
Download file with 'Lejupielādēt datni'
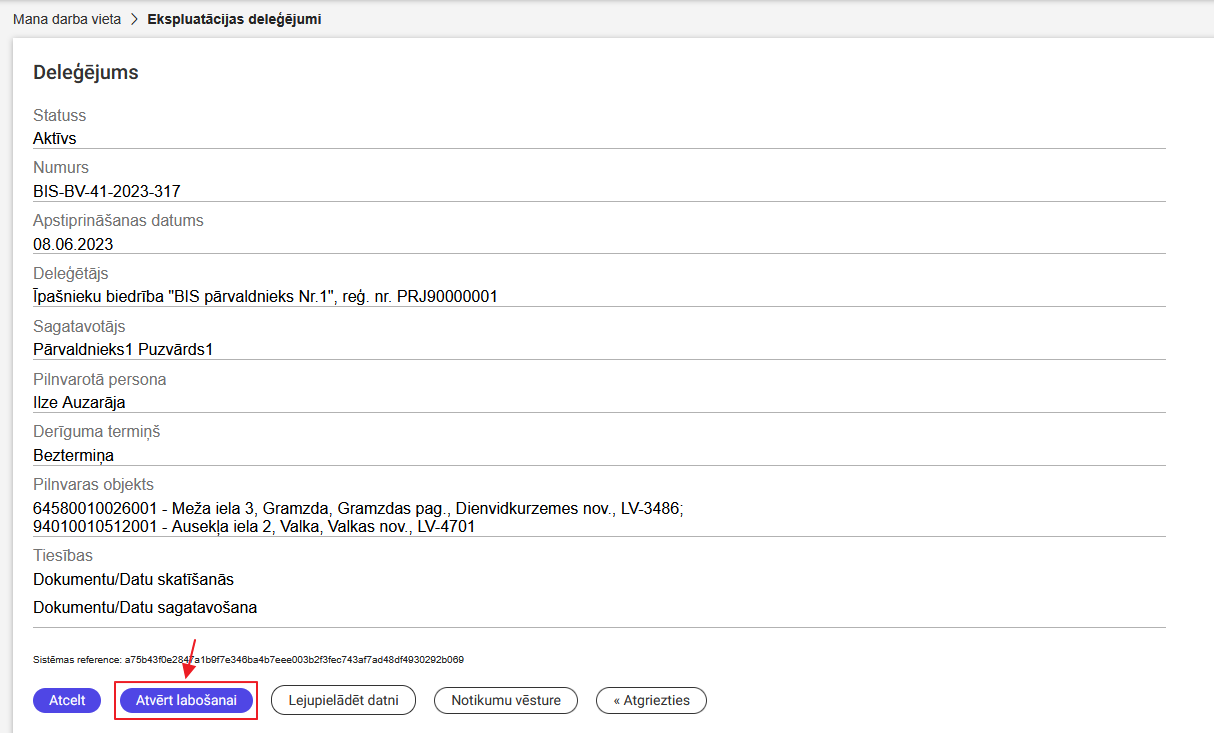click(343, 700)
